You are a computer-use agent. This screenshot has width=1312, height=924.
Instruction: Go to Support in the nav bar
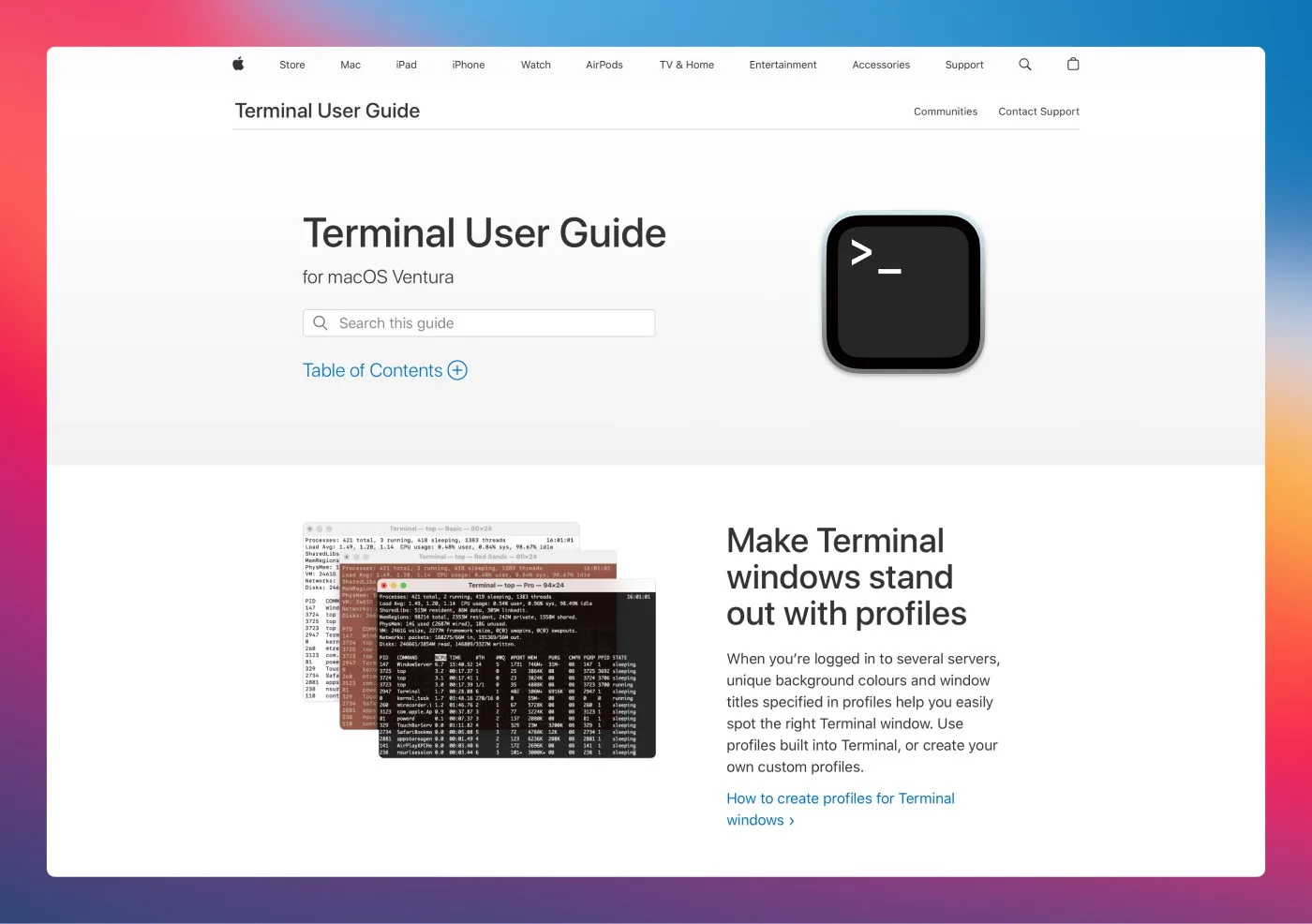click(964, 65)
